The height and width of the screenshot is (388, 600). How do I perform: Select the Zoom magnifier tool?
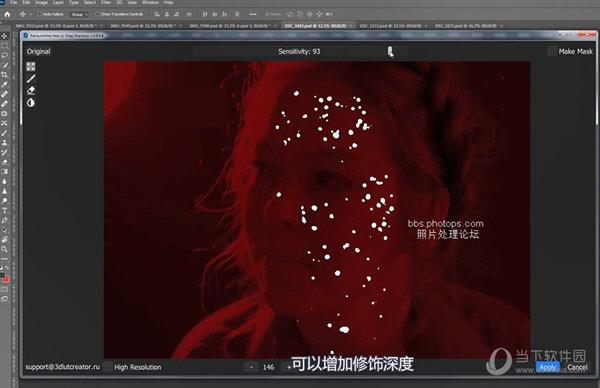[5, 249]
